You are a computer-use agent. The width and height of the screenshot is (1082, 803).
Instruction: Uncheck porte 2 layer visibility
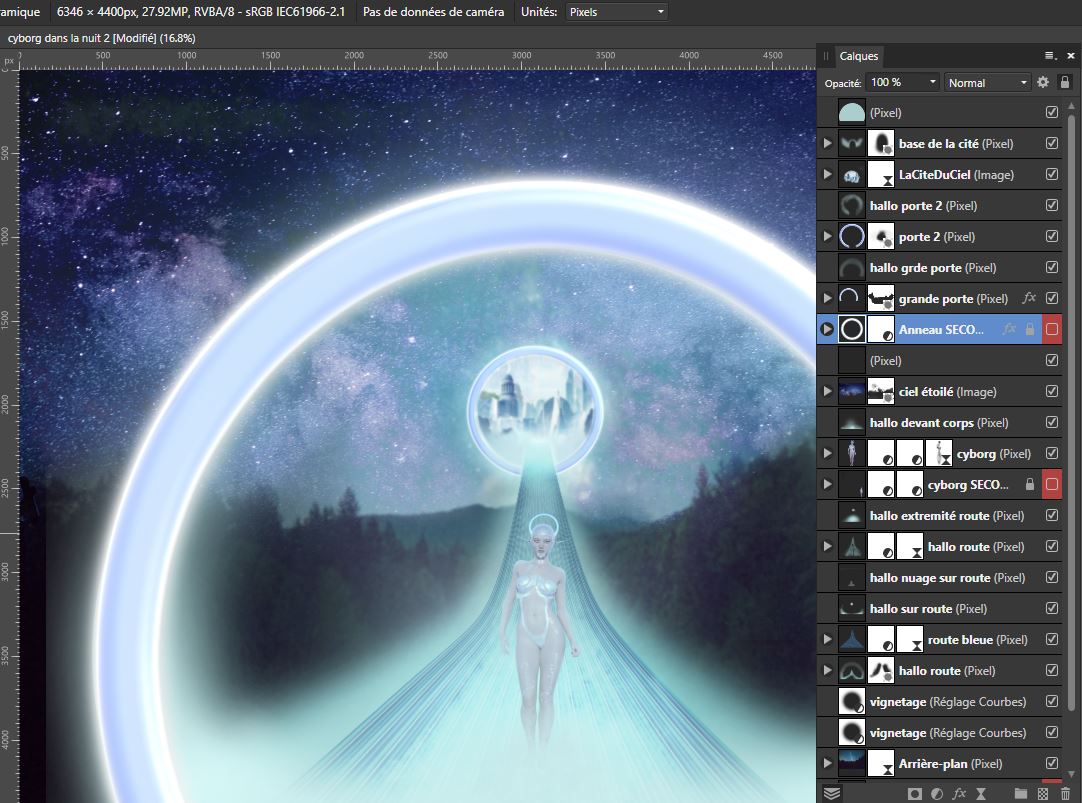click(1052, 236)
